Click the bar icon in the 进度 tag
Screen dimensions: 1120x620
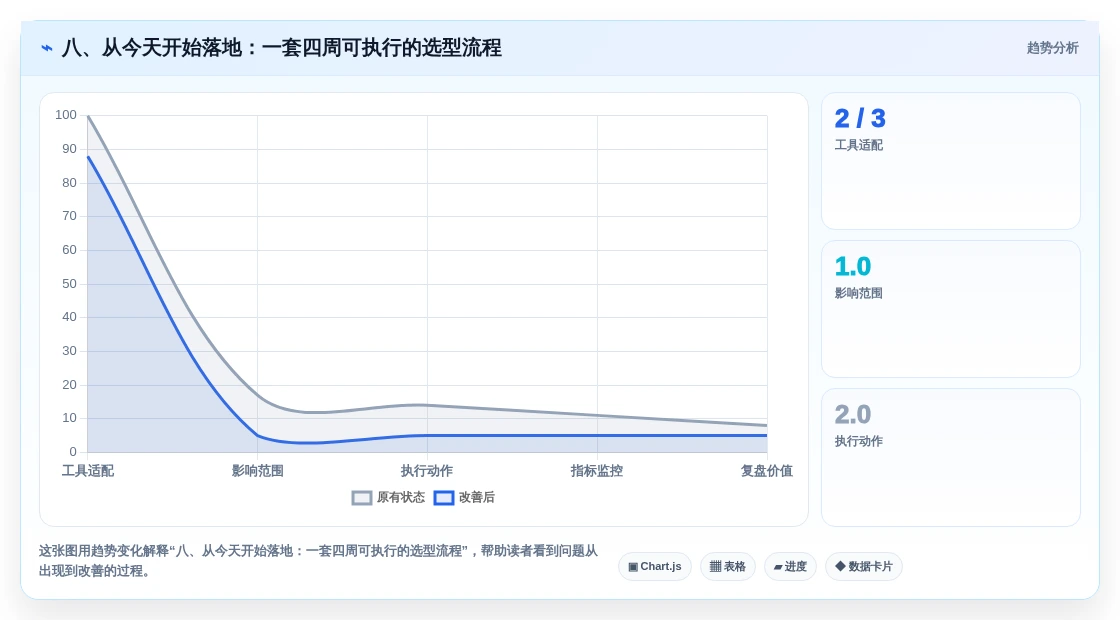[x=778, y=567]
